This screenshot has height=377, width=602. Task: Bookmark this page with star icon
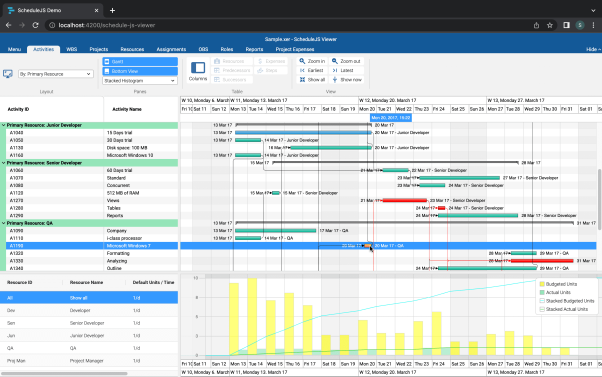pyautogui.click(x=550, y=25)
